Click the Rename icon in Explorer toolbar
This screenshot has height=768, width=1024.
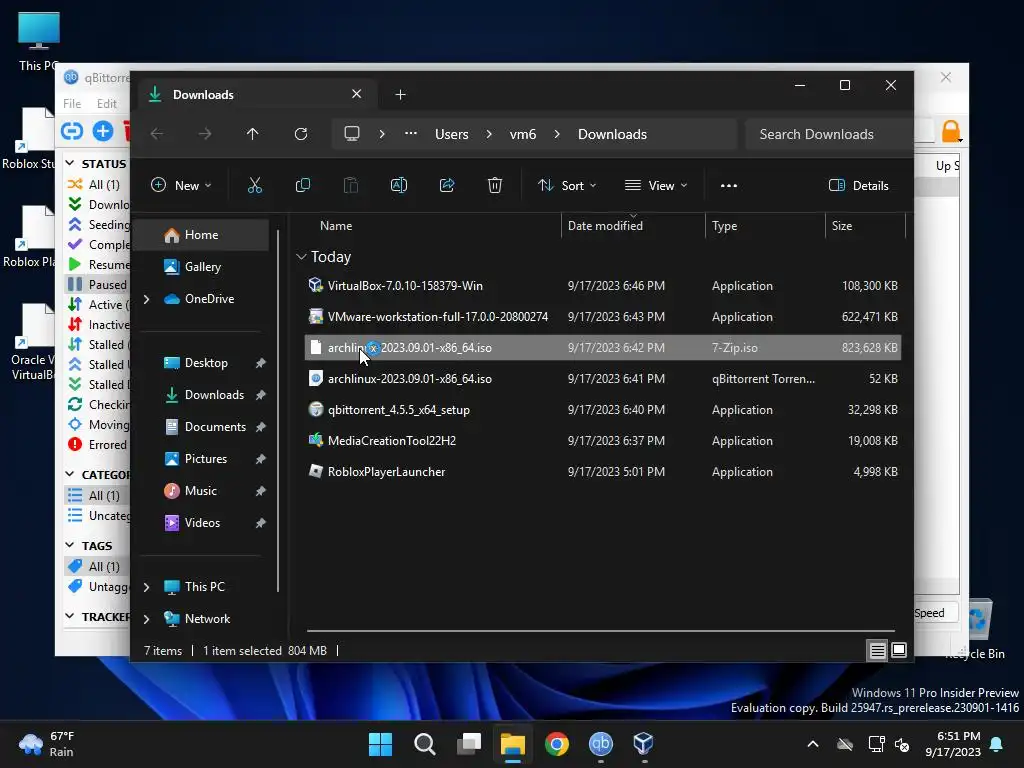pyautogui.click(x=399, y=185)
